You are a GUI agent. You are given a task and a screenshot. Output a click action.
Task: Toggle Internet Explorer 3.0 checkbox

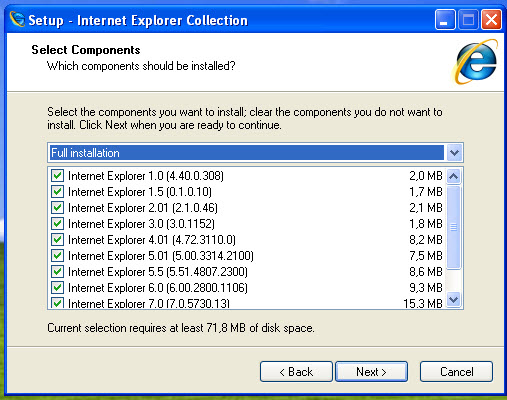(x=57, y=224)
